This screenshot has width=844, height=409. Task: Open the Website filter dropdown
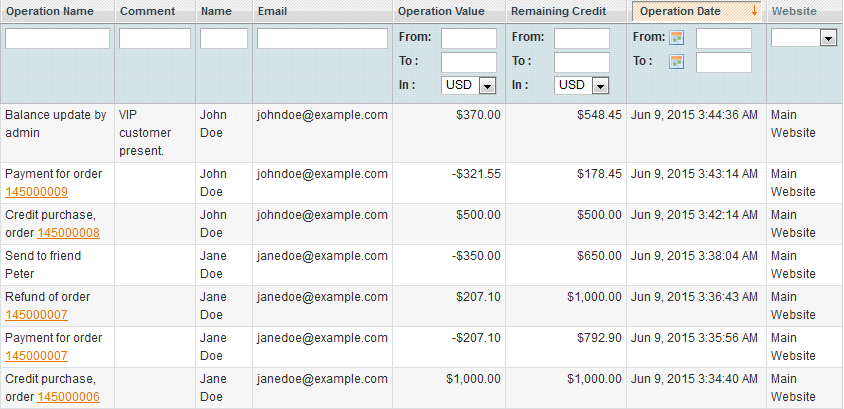804,38
